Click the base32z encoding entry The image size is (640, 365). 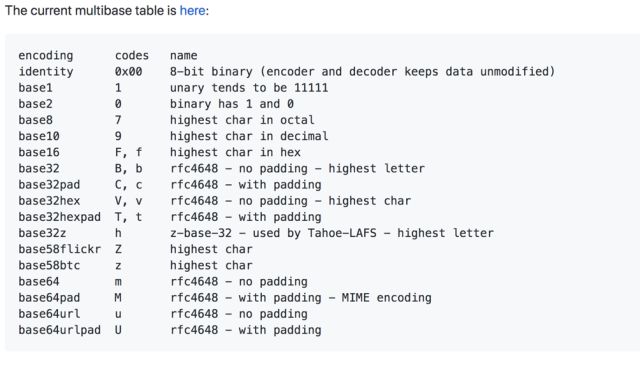click(42, 233)
